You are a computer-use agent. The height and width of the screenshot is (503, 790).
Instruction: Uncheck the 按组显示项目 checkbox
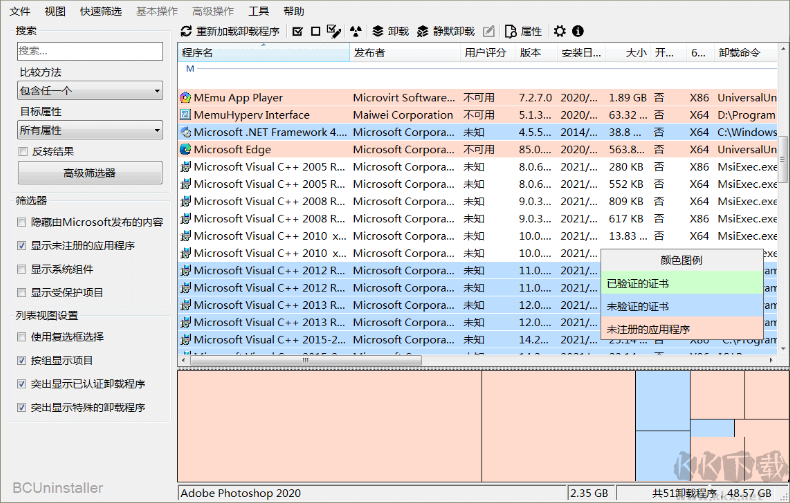click(23, 360)
